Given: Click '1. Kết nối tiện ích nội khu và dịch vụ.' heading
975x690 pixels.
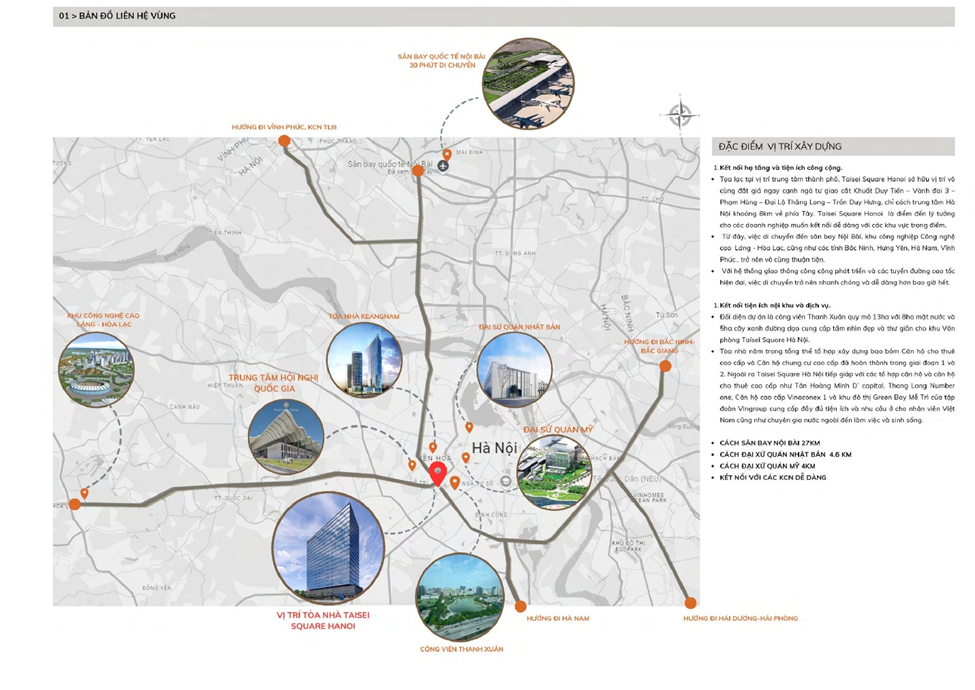Looking at the screenshot, I should click(x=771, y=305).
